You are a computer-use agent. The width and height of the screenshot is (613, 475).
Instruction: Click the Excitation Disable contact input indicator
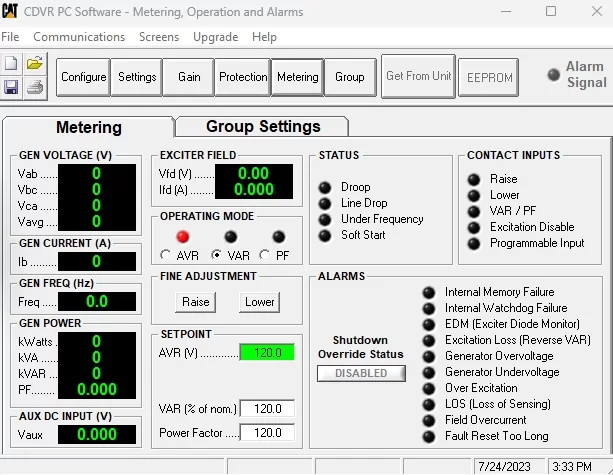473,227
